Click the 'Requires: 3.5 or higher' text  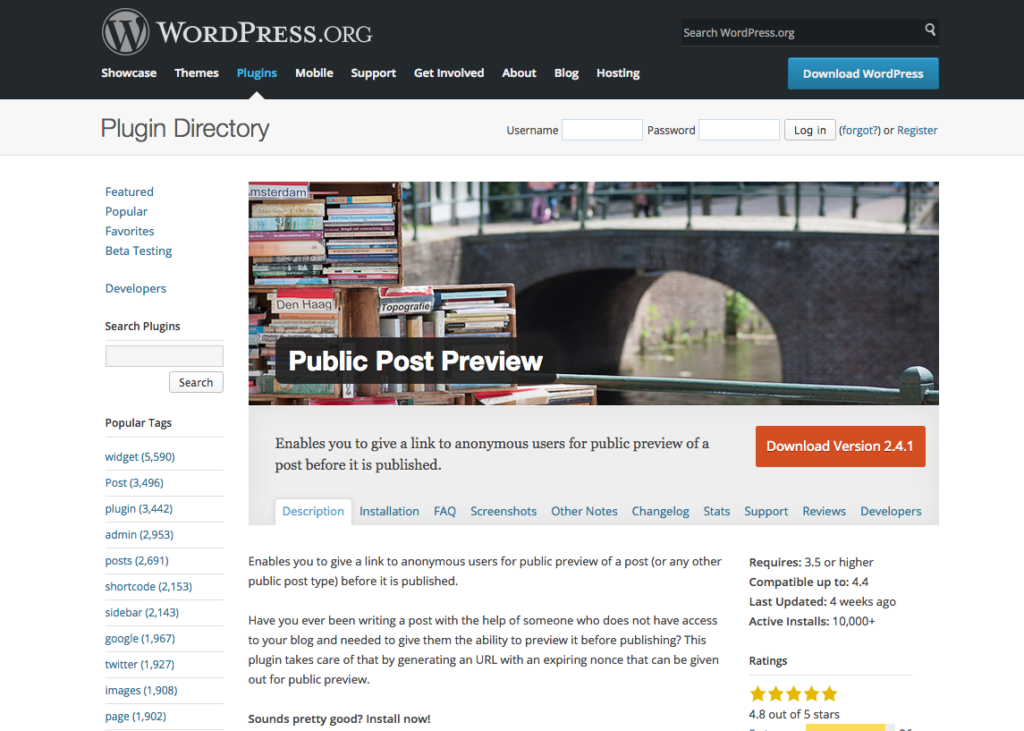click(x=811, y=562)
